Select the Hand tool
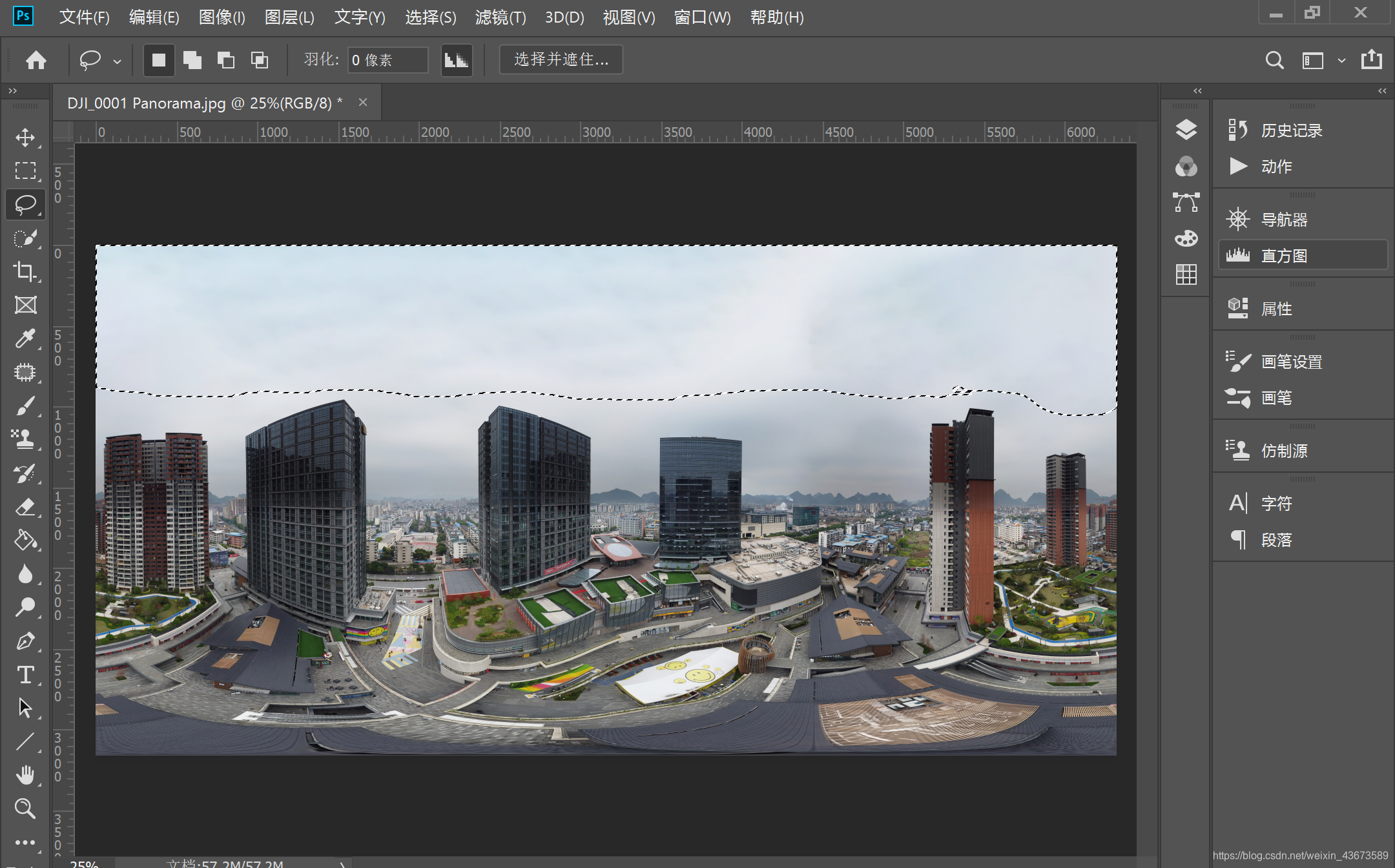The height and width of the screenshot is (868, 1395). pyautogui.click(x=25, y=775)
